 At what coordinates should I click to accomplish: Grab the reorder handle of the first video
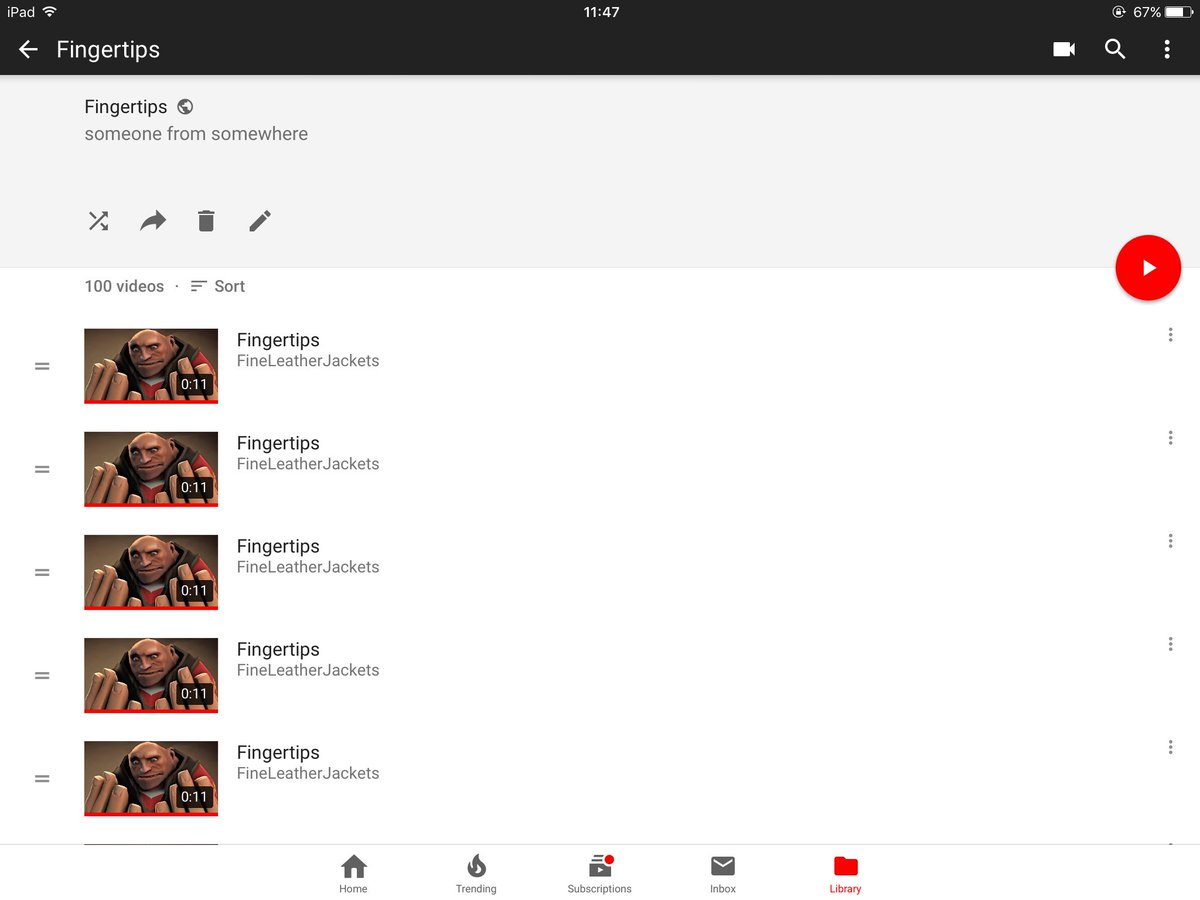[42, 366]
